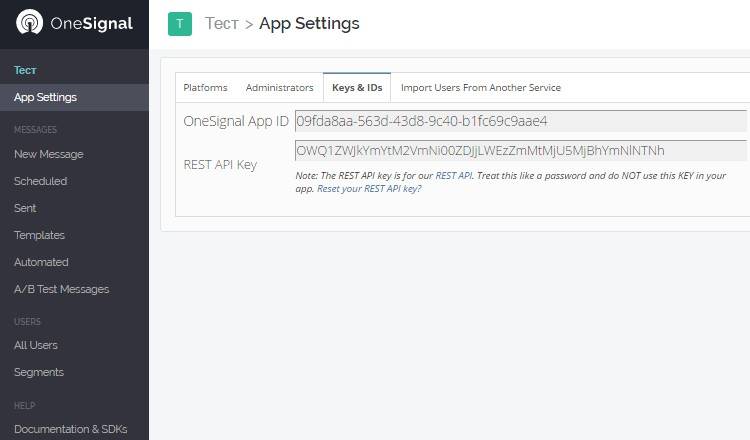The image size is (750, 440).
Task: Click the HELP section heading
Action: pos(24,406)
